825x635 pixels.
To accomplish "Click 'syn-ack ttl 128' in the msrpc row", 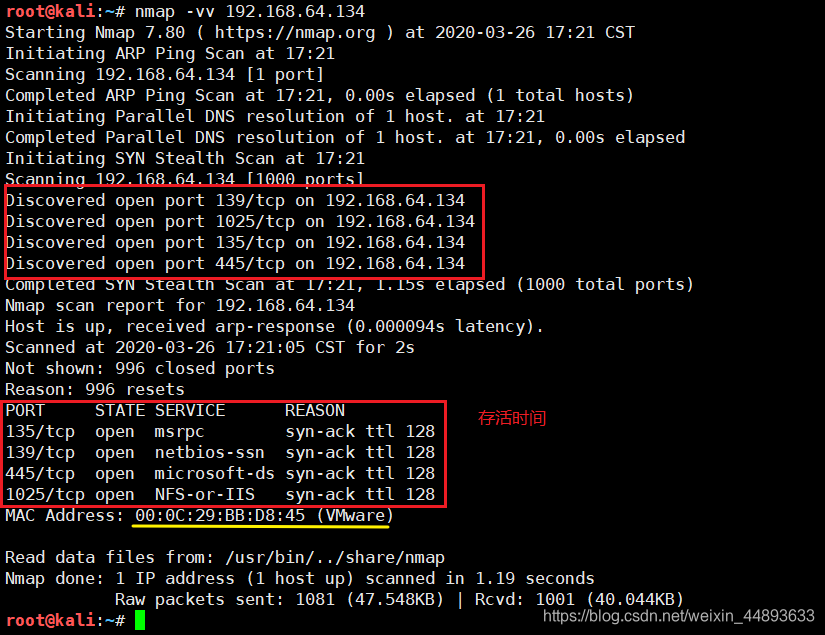I will (x=360, y=432).
